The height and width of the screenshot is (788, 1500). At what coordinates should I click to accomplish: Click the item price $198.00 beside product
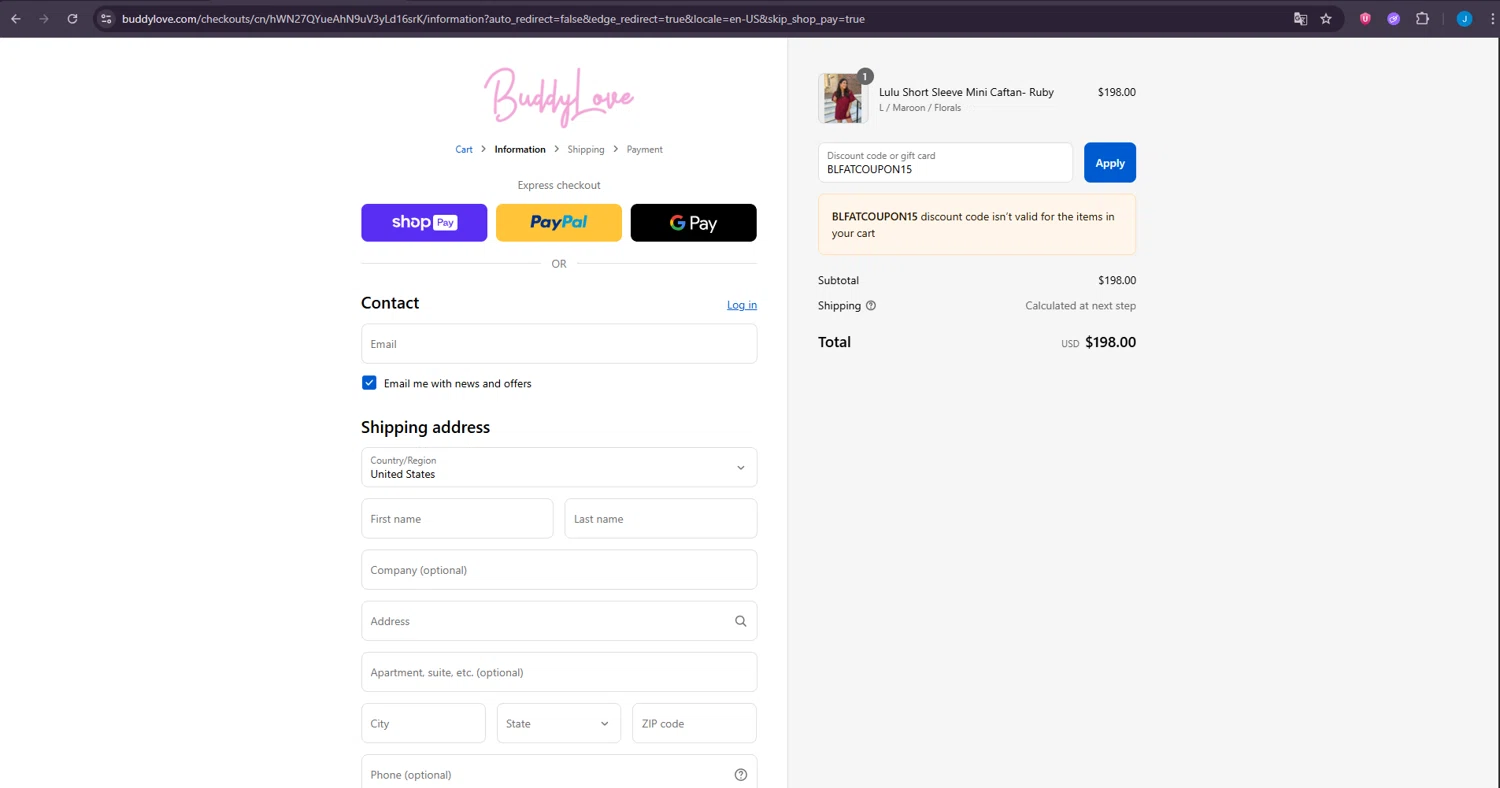(1116, 92)
